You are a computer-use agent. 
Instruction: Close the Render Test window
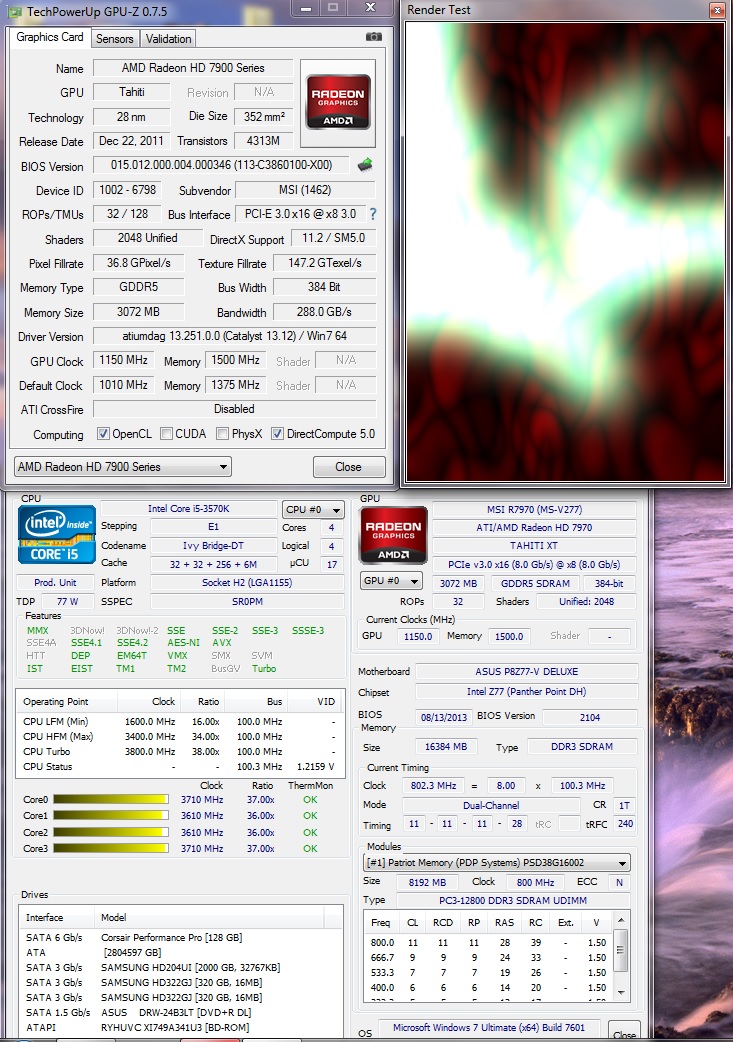pyautogui.click(x=717, y=9)
